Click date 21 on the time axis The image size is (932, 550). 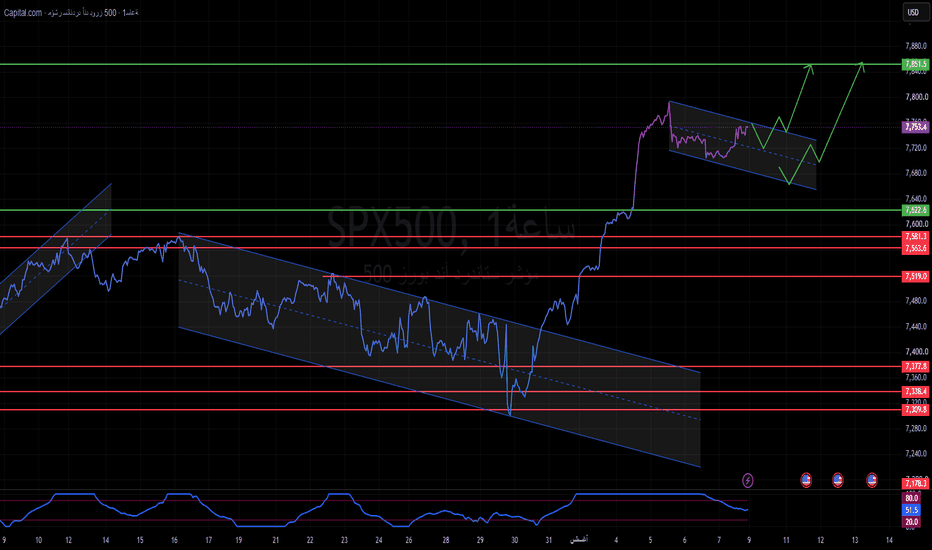(276, 540)
